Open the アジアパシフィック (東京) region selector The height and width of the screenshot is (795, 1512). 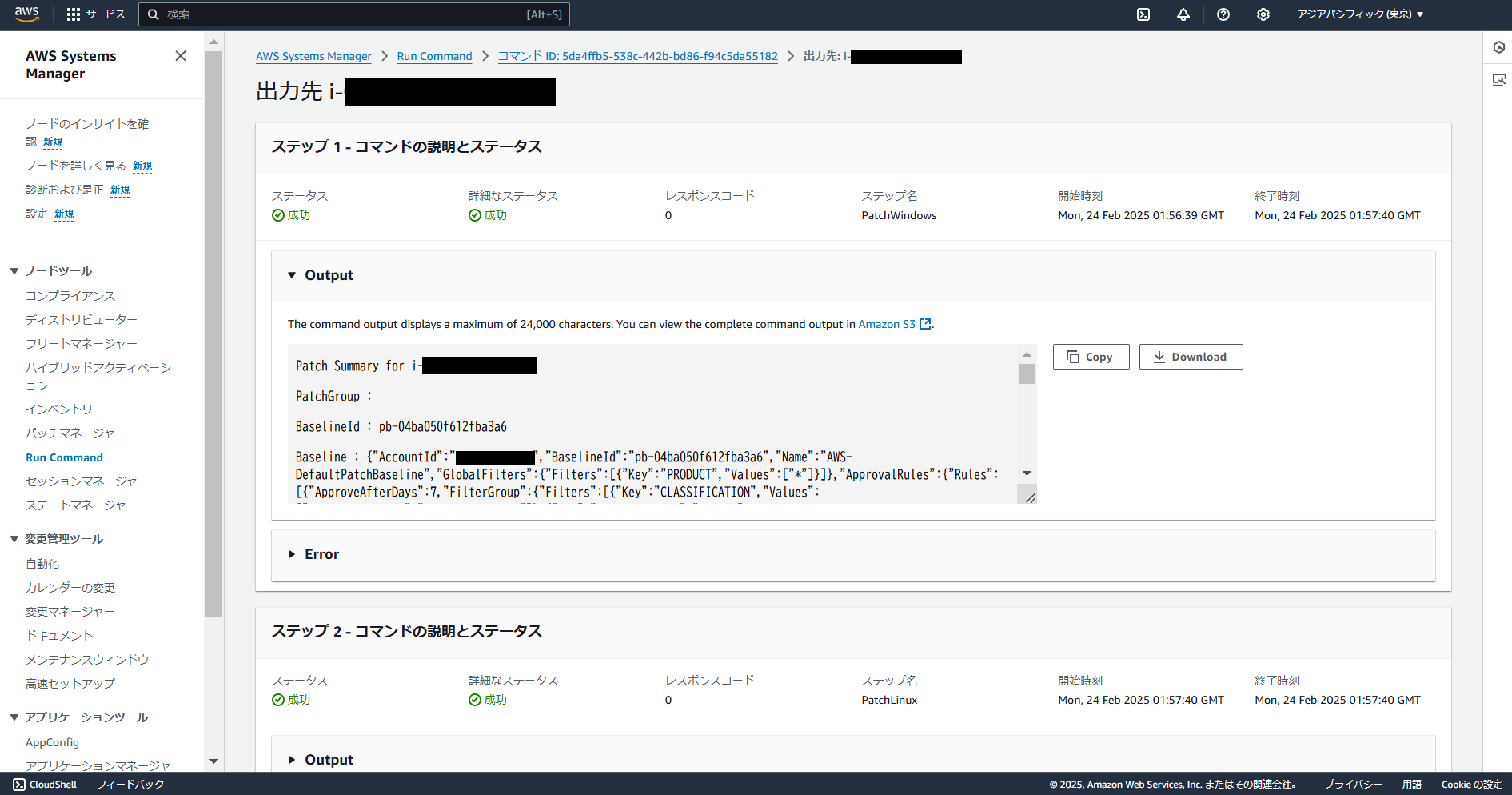[1358, 14]
